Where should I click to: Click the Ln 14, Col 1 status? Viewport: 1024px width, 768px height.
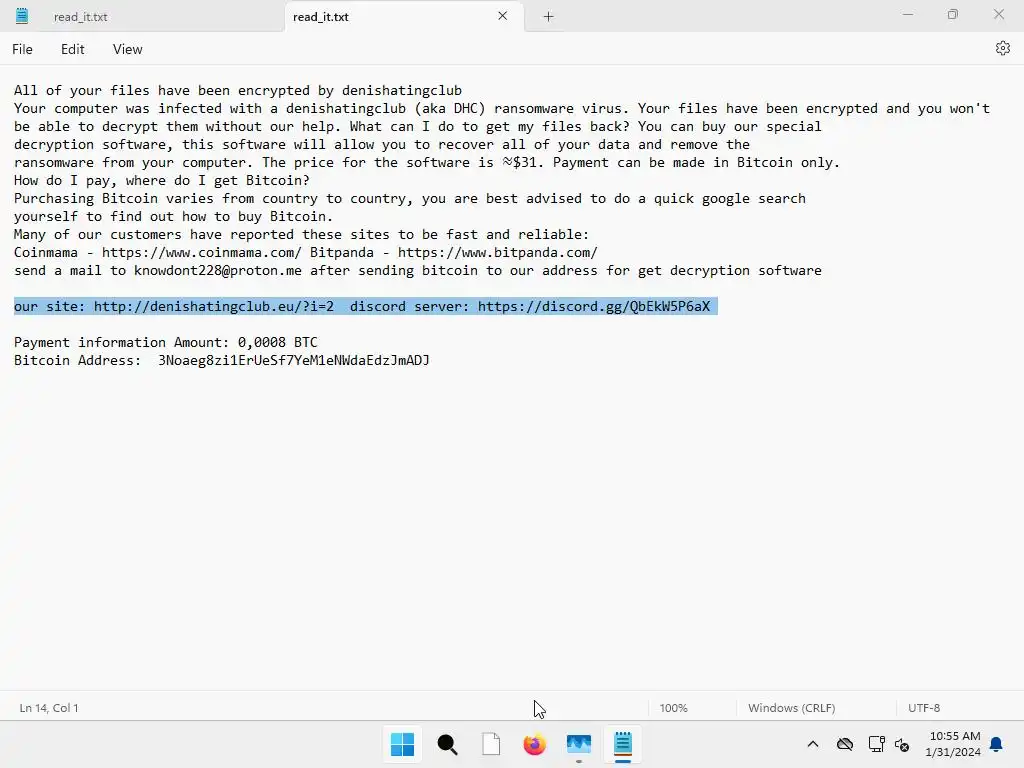[49, 708]
